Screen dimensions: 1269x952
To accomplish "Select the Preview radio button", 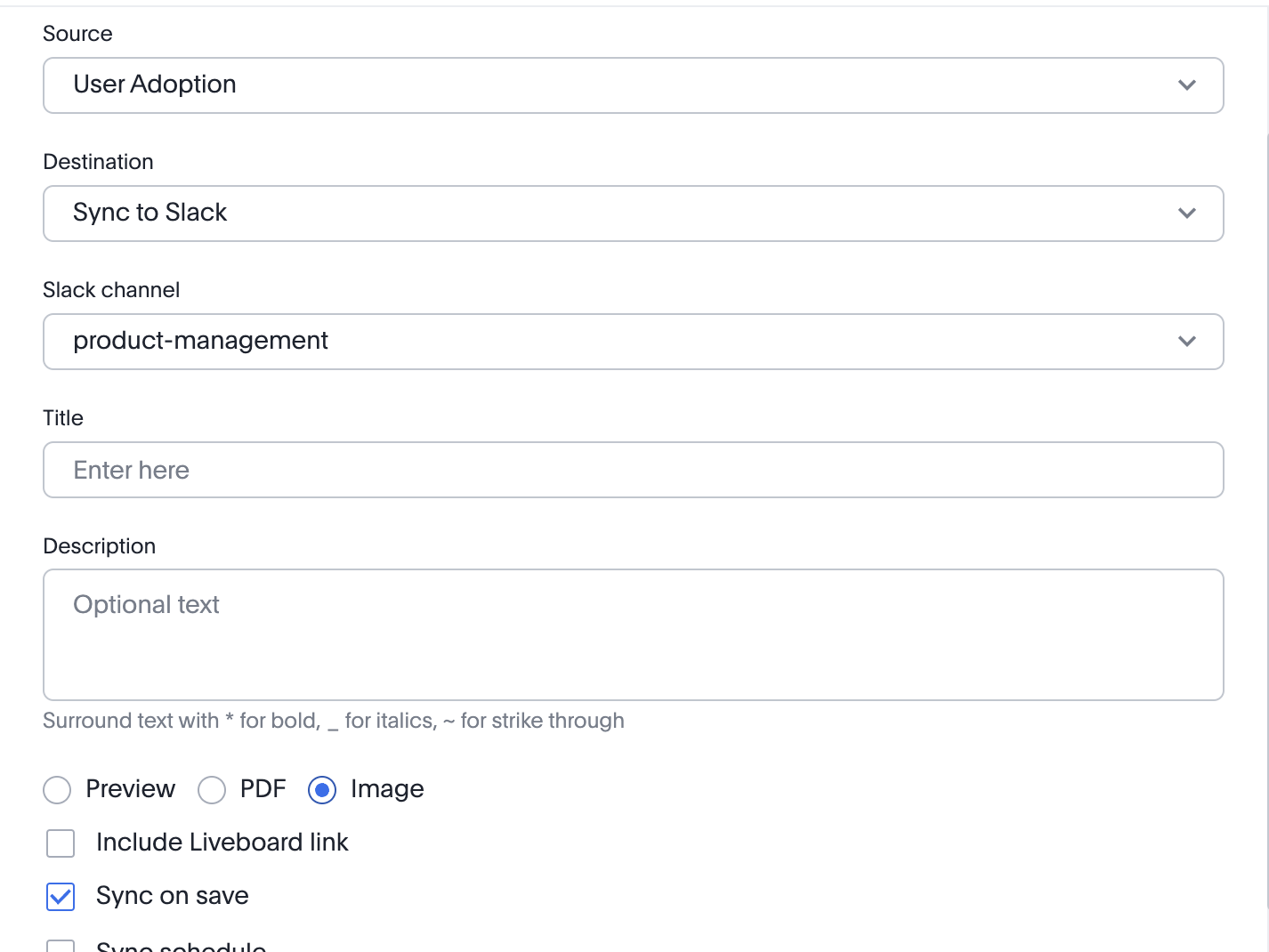I will pyautogui.click(x=57, y=789).
